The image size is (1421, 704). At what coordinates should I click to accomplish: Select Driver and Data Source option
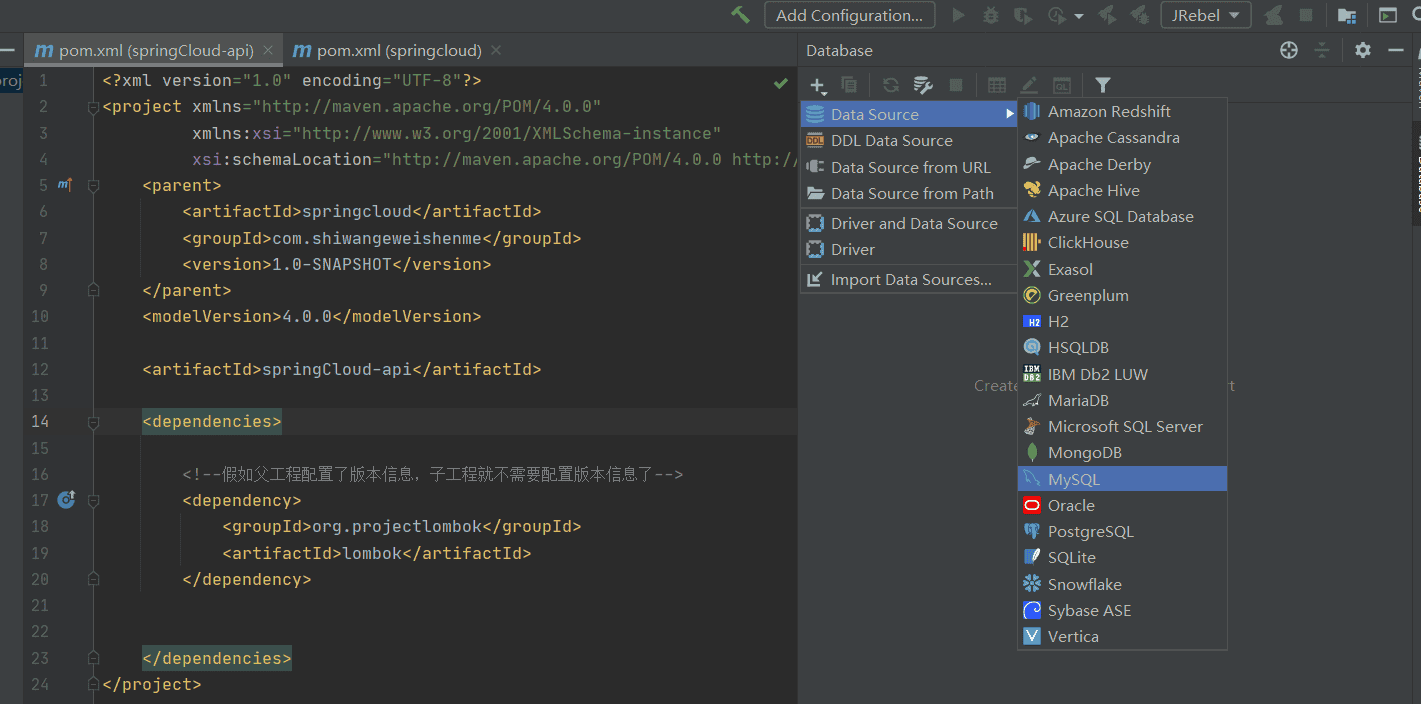[909, 224]
